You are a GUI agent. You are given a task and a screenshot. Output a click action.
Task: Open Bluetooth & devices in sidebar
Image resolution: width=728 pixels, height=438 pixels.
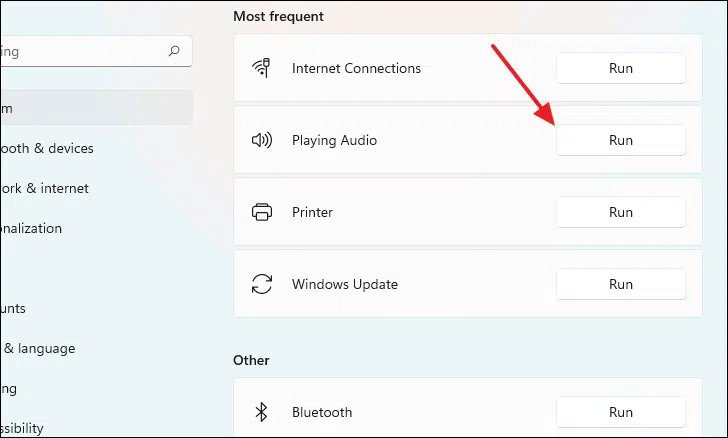(x=46, y=148)
